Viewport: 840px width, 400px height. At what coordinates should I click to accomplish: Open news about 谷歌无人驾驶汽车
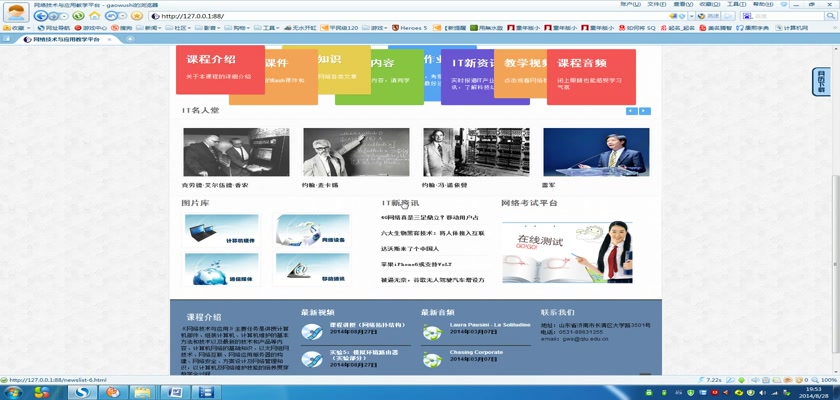pyautogui.click(x=433, y=280)
